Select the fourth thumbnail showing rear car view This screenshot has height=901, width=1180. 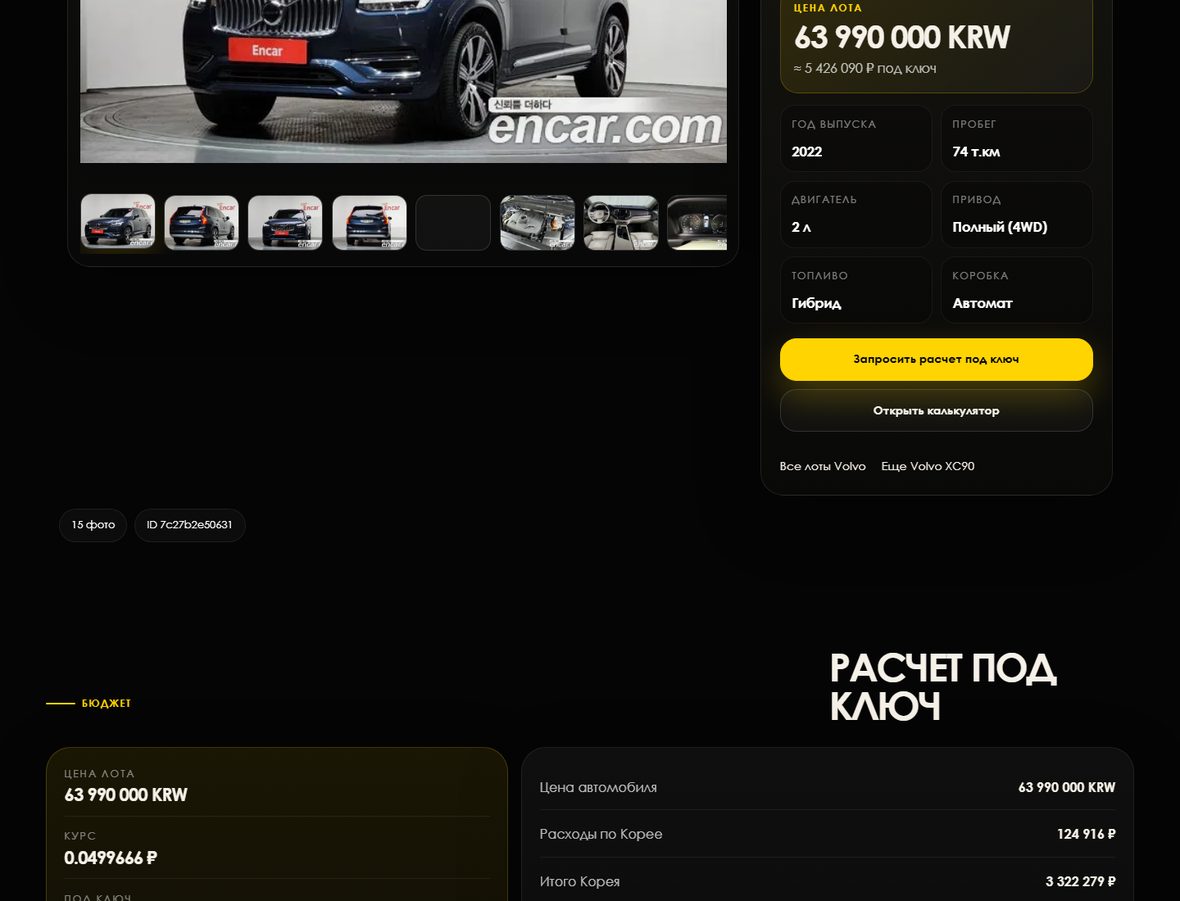(370, 222)
